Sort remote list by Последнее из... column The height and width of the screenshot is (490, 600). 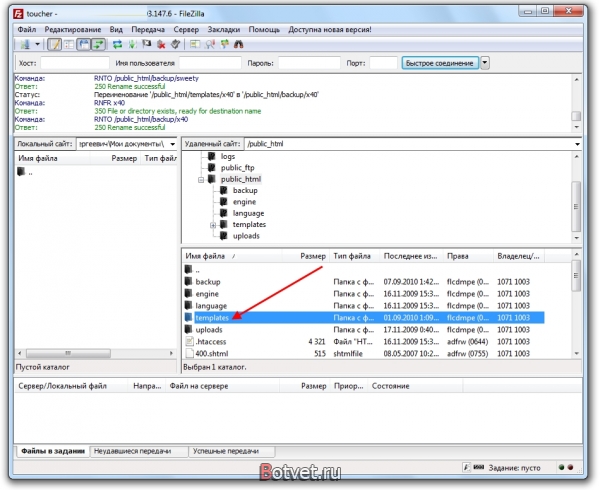point(411,256)
